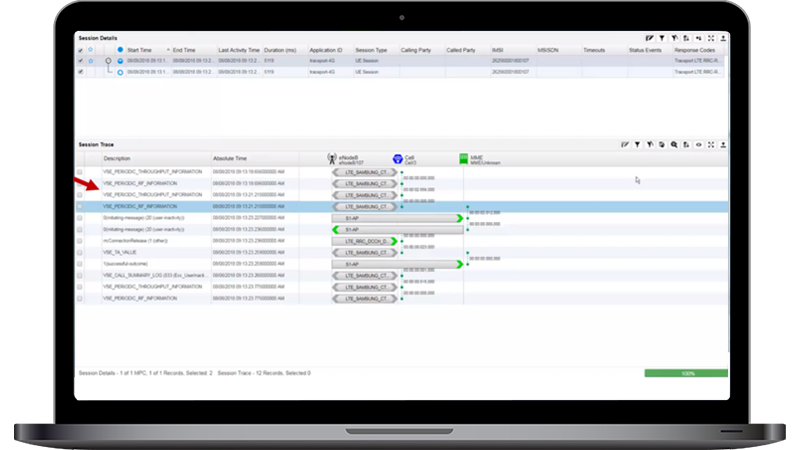Sort by the End Time column header
The height and width of the screenshot is (450, 800).
tap(184, 49)
